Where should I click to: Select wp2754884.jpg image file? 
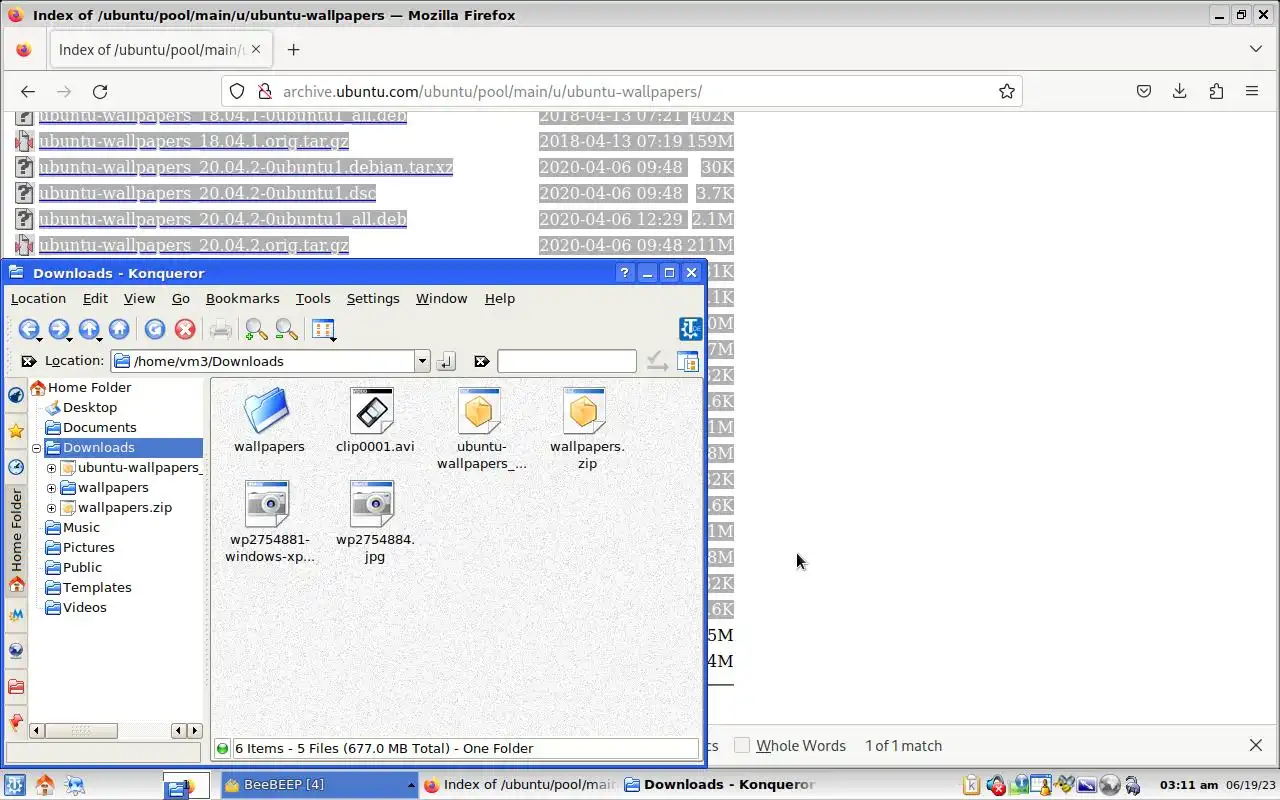click(372, 503)
